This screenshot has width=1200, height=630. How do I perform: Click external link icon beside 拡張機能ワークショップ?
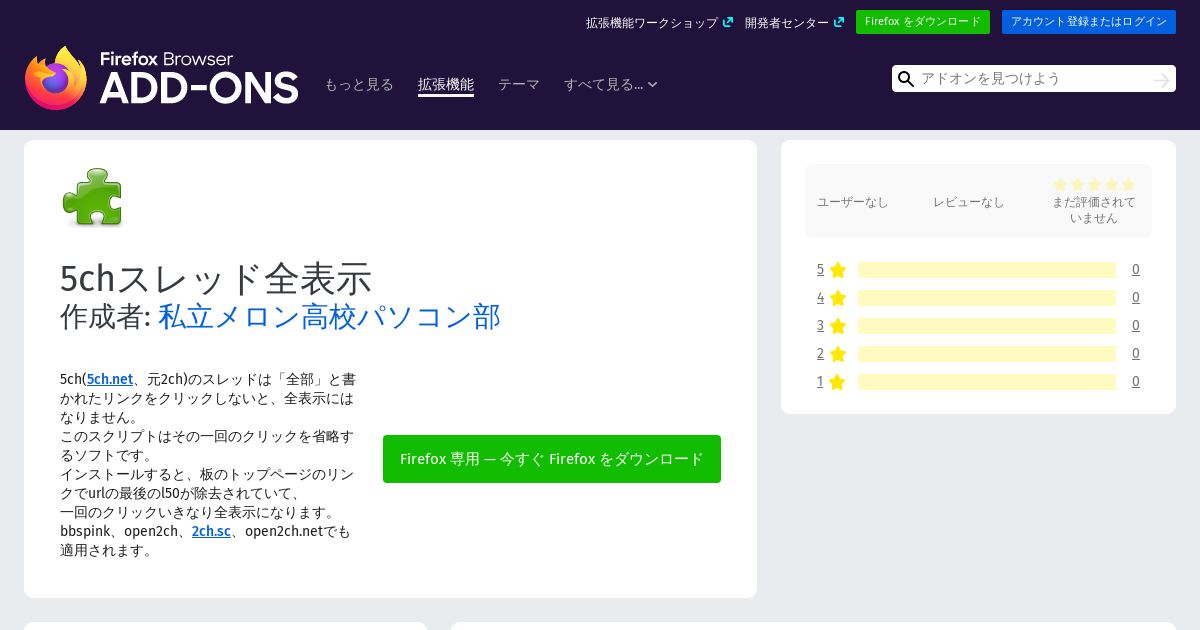pyautogui.click(x=728, y=22)
